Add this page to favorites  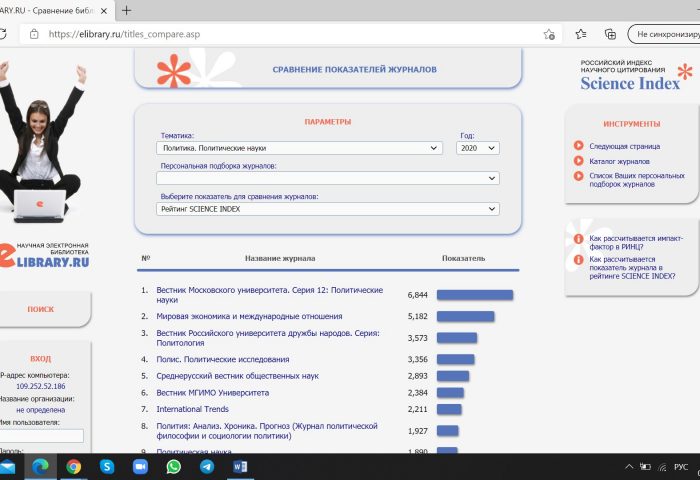[548, 33]
